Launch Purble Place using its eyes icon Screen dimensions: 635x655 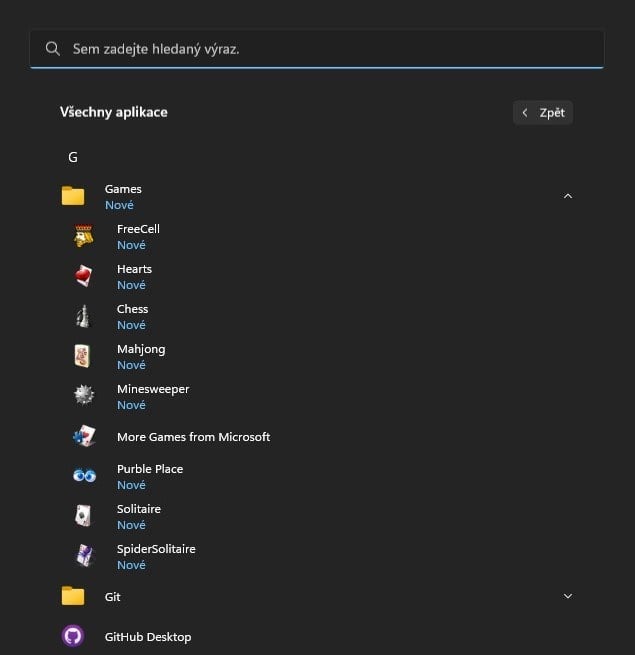[x=84, y=476]
